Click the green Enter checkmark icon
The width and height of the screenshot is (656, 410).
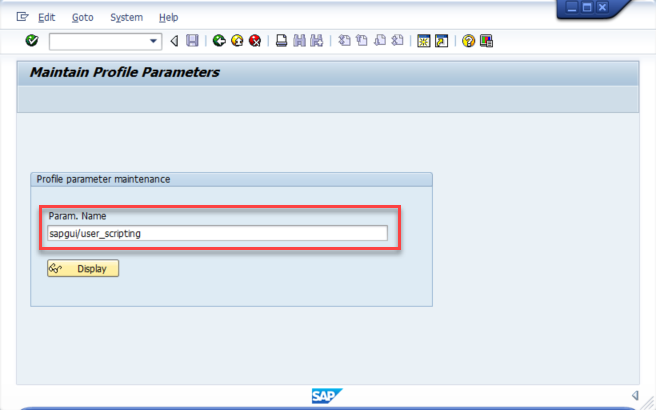pos(32,41)
